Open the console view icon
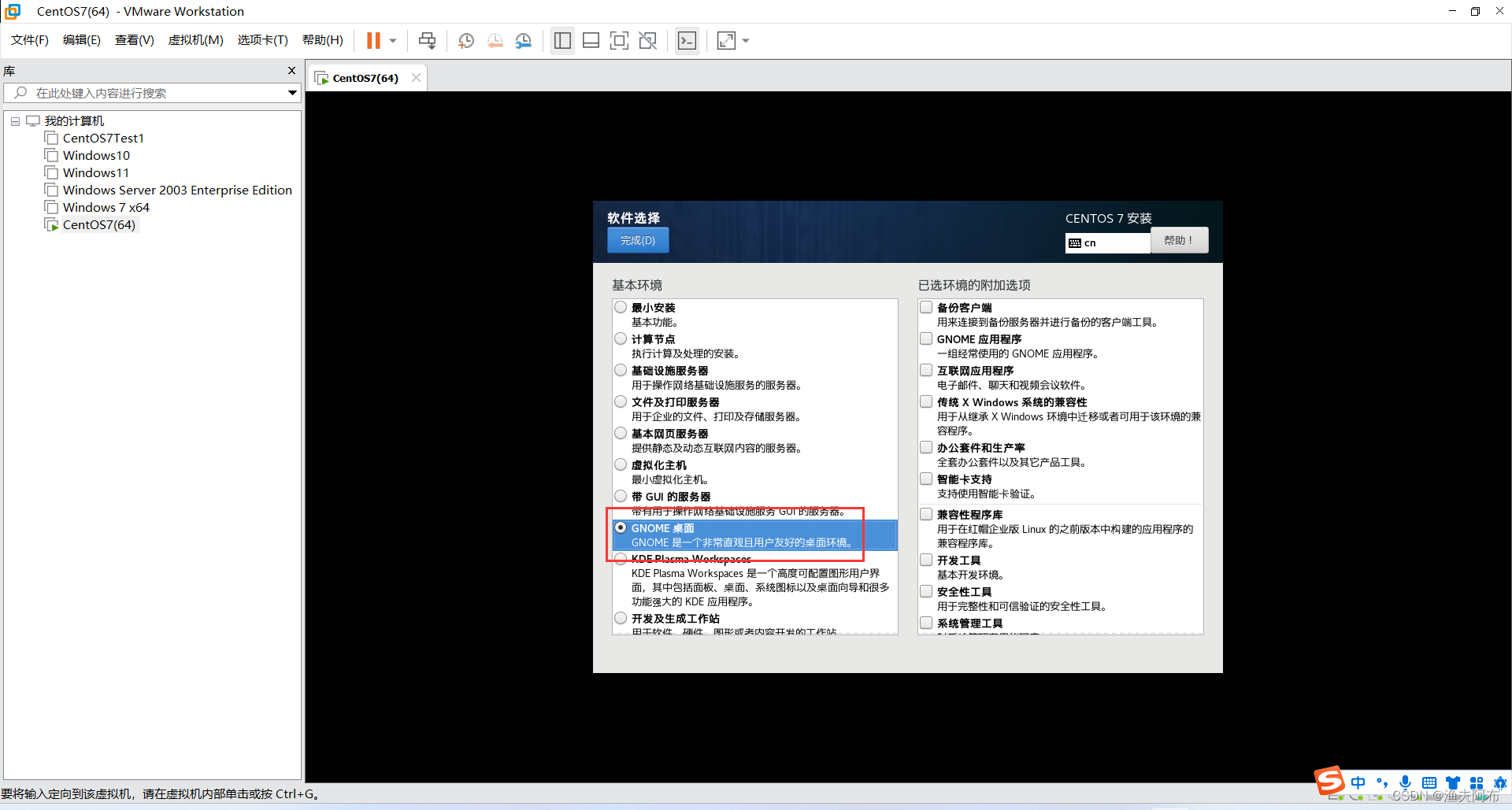The width and height of the screenshot is (1512, 810). (x=687, y=40)
